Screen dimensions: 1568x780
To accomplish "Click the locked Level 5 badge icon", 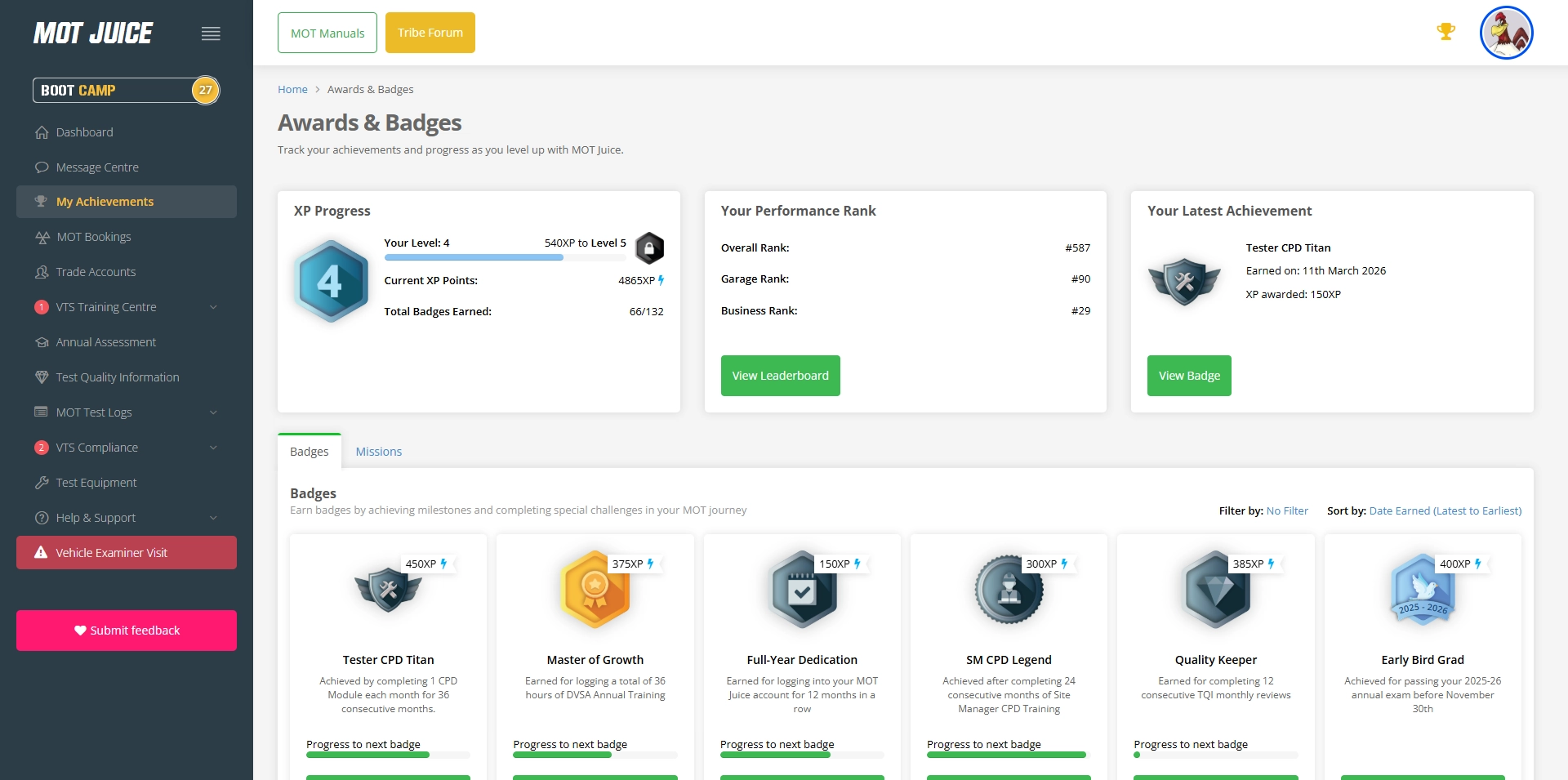I will (x=649, y=248).
